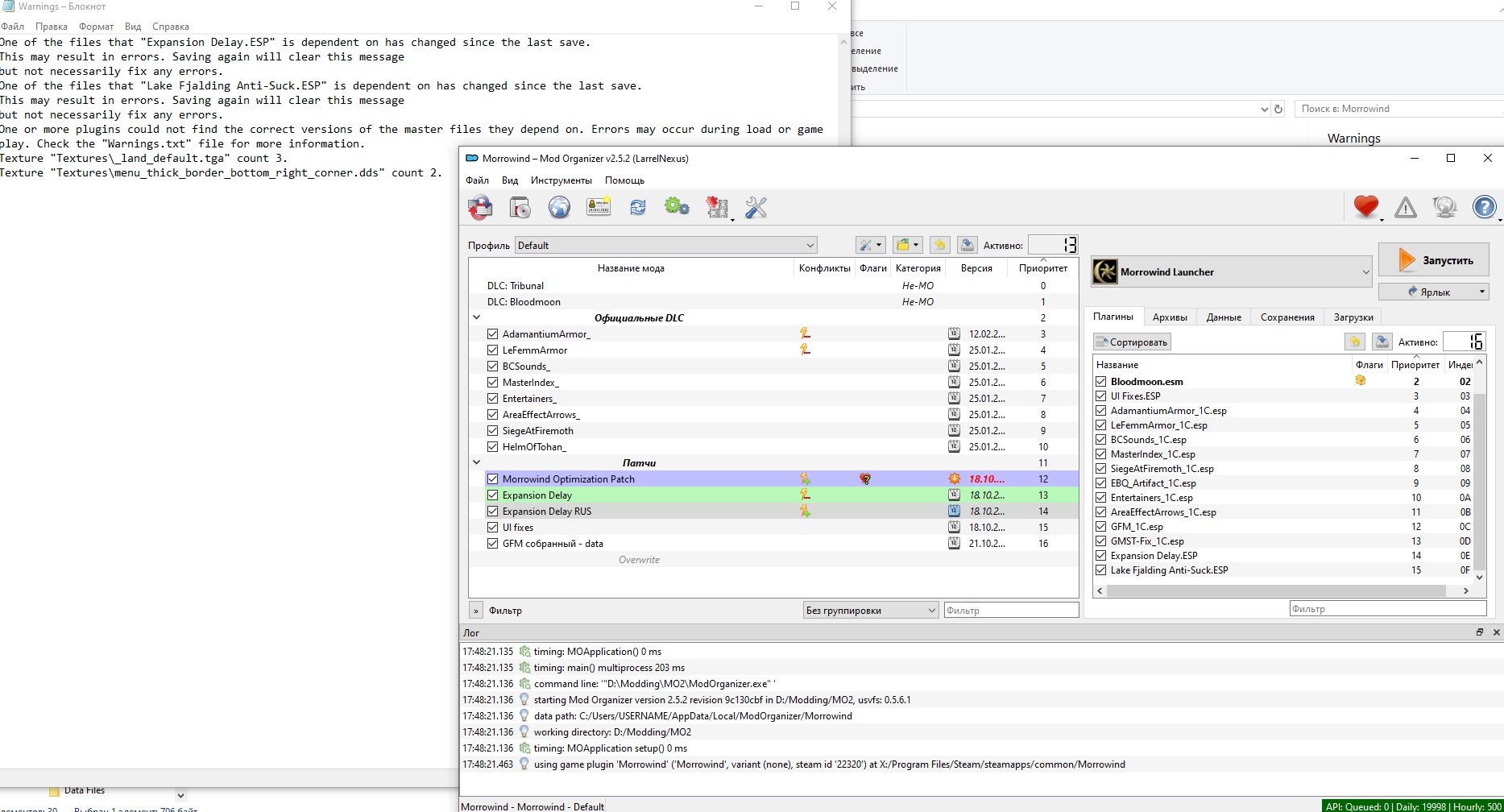Viewport: 1504px width, 812px height.
Task: Open the Профиль Default dropdown
Action: point(666,245)
